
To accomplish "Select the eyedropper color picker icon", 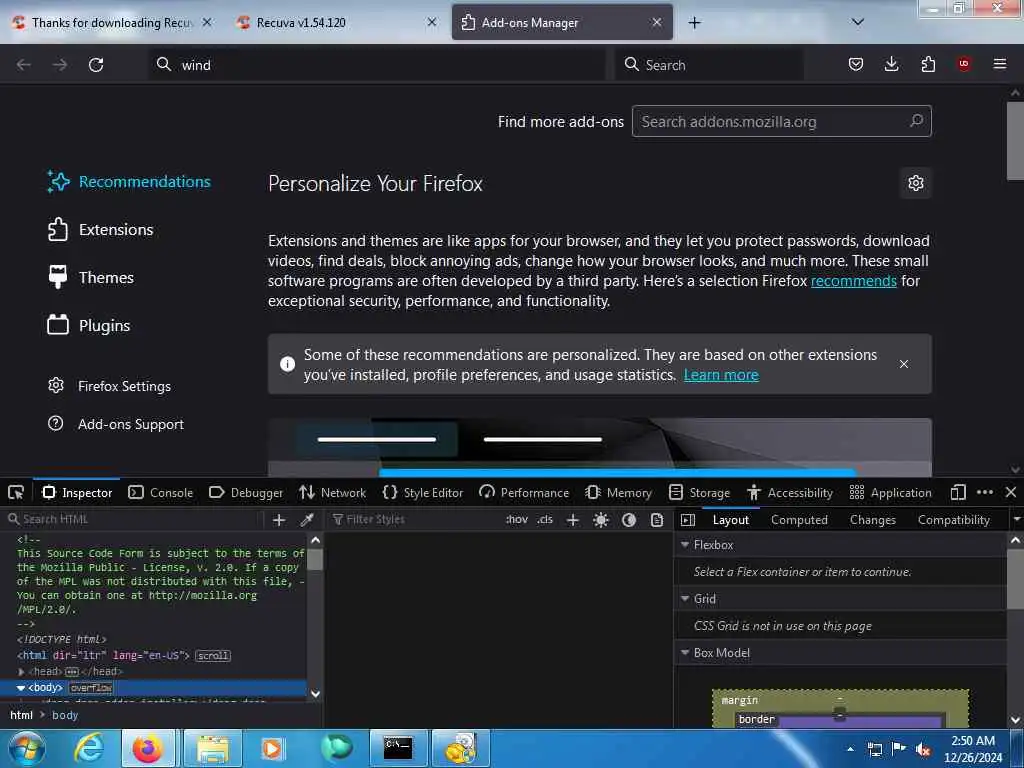I will 307,520.
